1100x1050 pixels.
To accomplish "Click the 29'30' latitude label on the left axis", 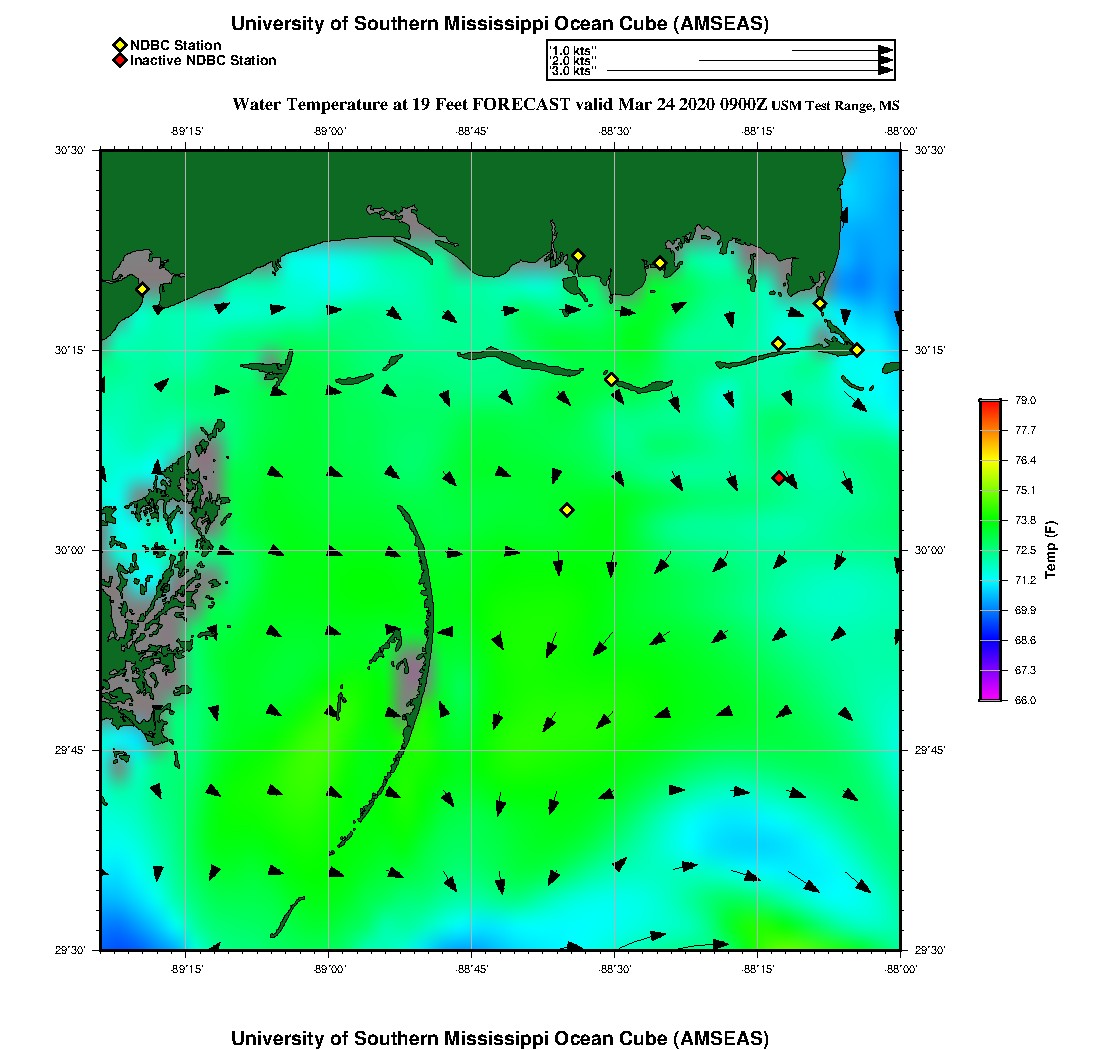I will [x=70, y=950].
